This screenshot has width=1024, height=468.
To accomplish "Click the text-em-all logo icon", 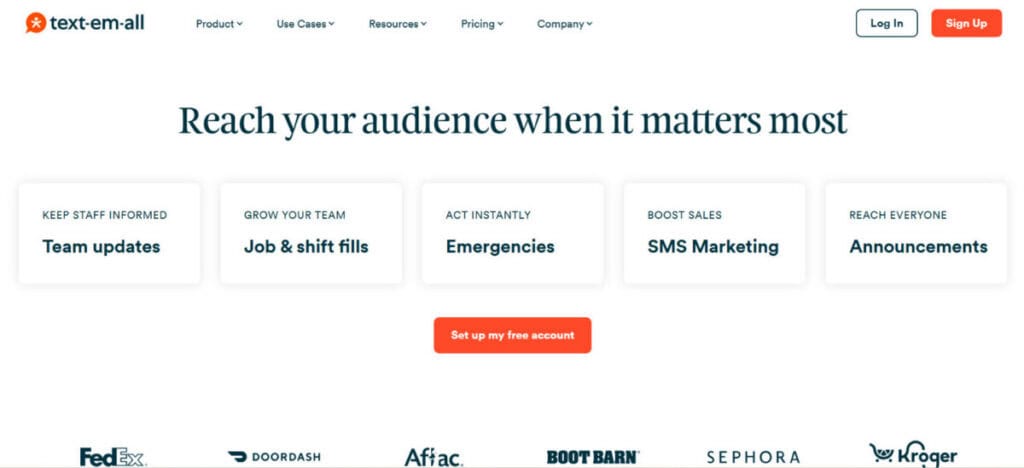I will pos(35,23).
